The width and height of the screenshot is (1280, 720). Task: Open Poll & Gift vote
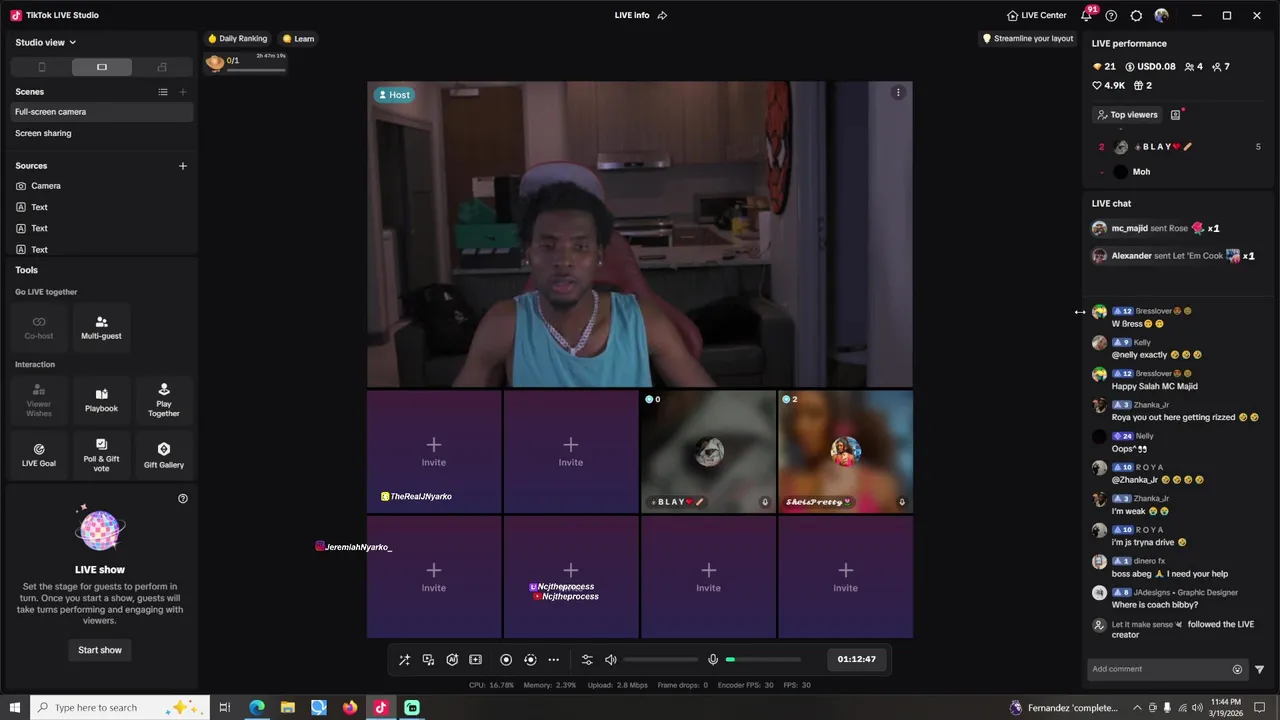101,455
